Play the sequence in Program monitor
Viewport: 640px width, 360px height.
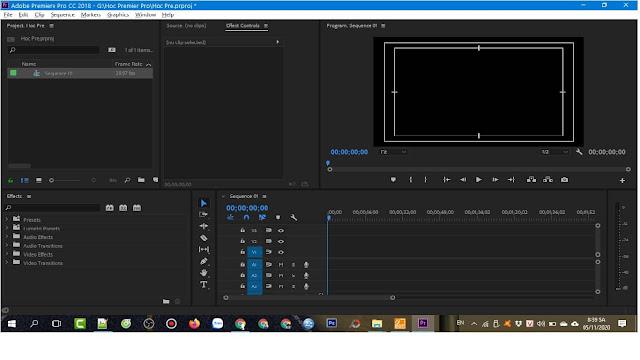pos(478,180)
